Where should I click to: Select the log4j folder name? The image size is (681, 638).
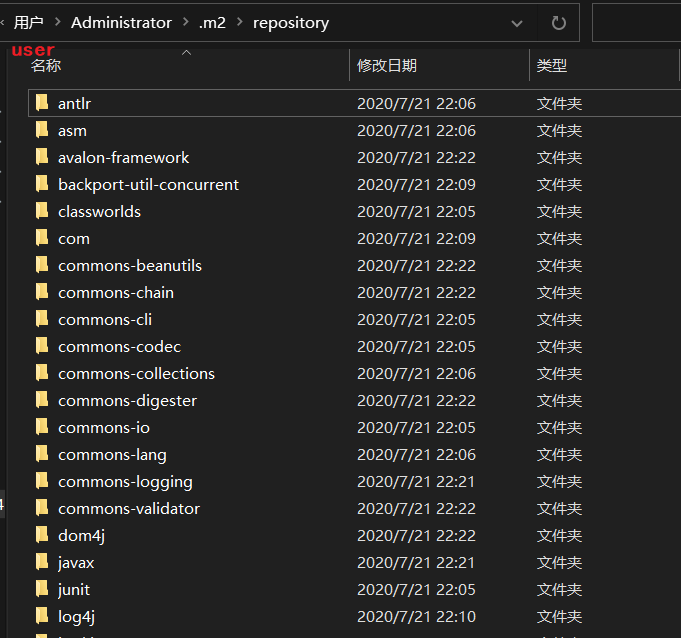tap(76, 617)
